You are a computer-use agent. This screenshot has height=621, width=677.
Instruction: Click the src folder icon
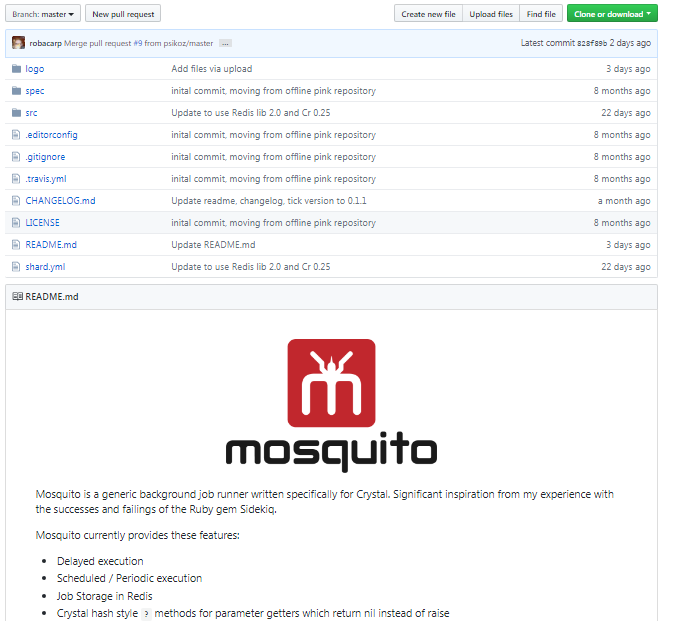point(16,113)
